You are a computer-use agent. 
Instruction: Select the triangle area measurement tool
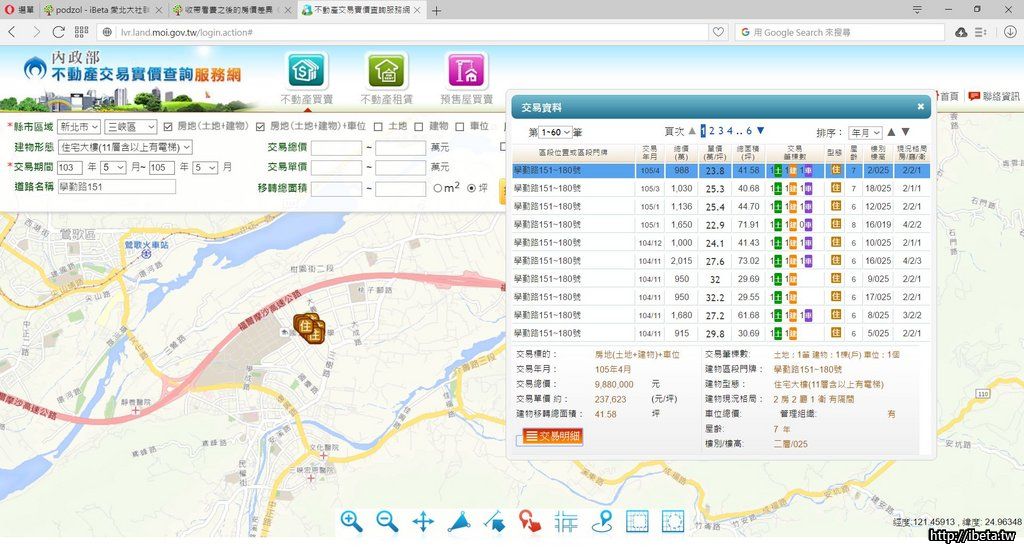(x=459, y=520)
